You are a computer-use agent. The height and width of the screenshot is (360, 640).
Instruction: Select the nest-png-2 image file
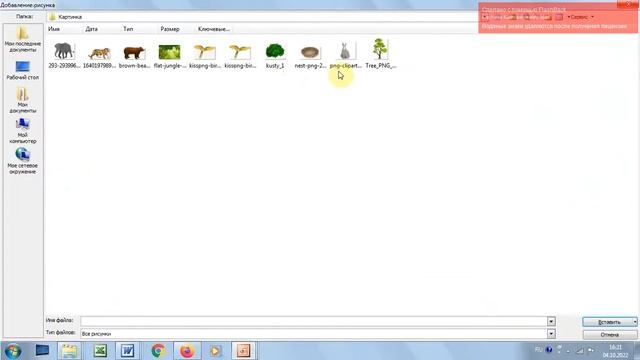[310, 55]
